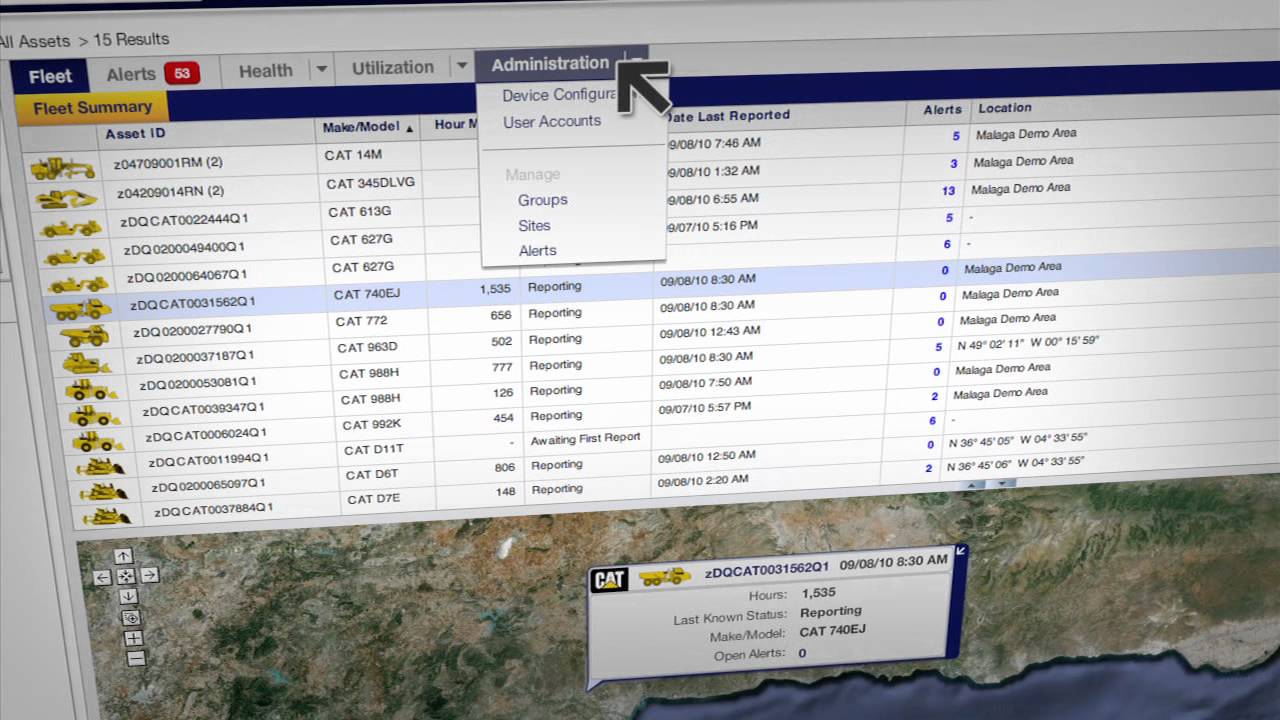Click scraper icon for zDQCAT0022444Q1
Screen dimensions: 1280x720
[71, 228]
